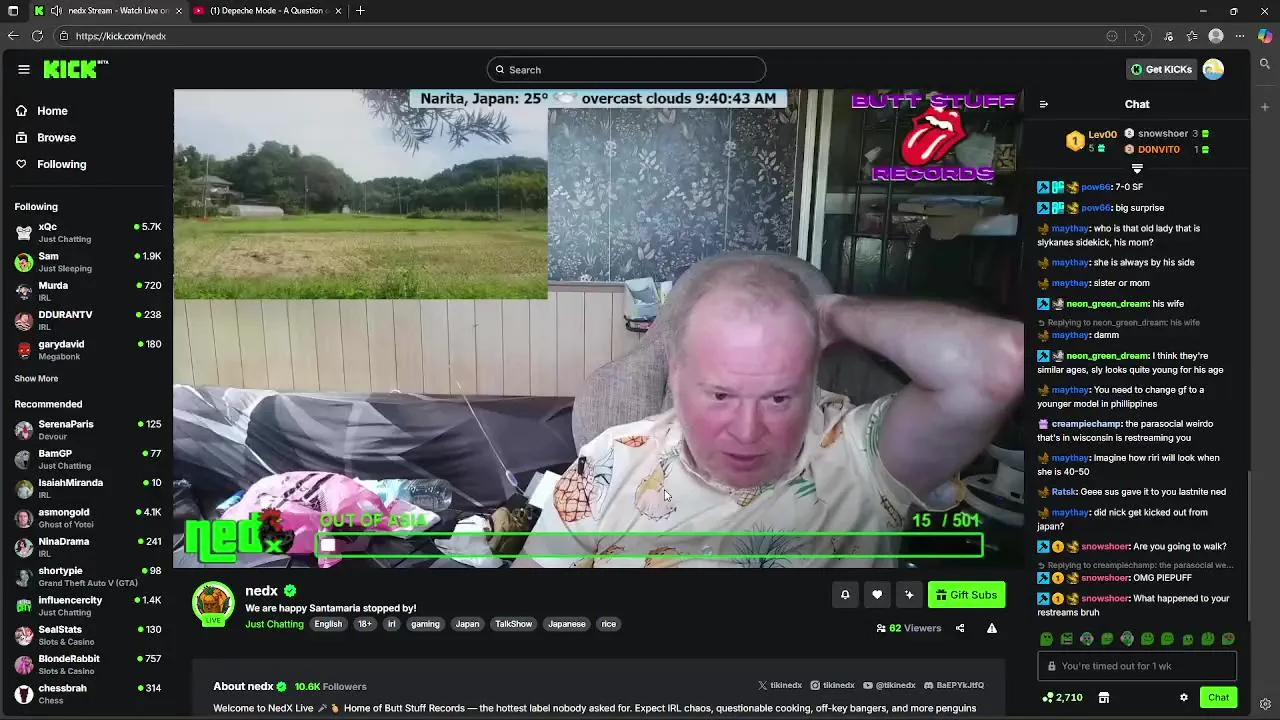Image resolution: width=1280 pixels, height=720 pixels.
Task: Click the browser sidebar search icon
Action: click(1265, 64)
